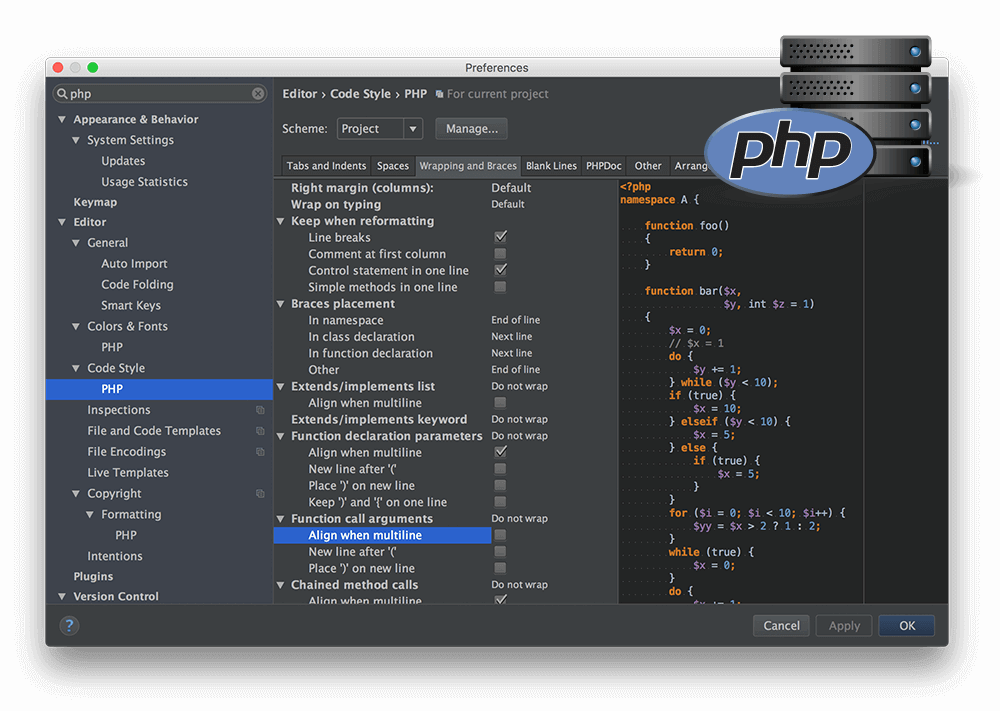
Task: Click Right margin Default value
Action: tap(511, 187)
